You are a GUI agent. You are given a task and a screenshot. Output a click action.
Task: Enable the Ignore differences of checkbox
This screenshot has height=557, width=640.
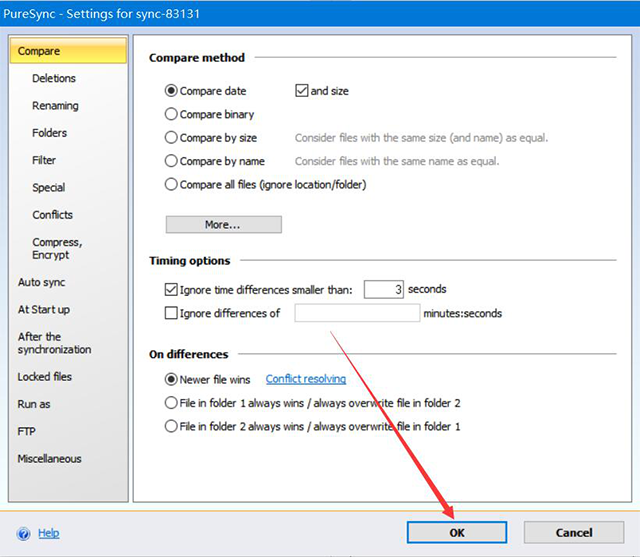[171, 313]
